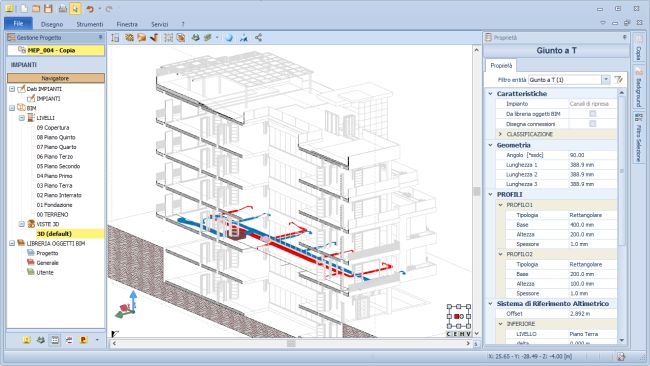Screen dimensions: 650x366
Task: Click the Print icon in quick access bar
Action: coord(63,8)
